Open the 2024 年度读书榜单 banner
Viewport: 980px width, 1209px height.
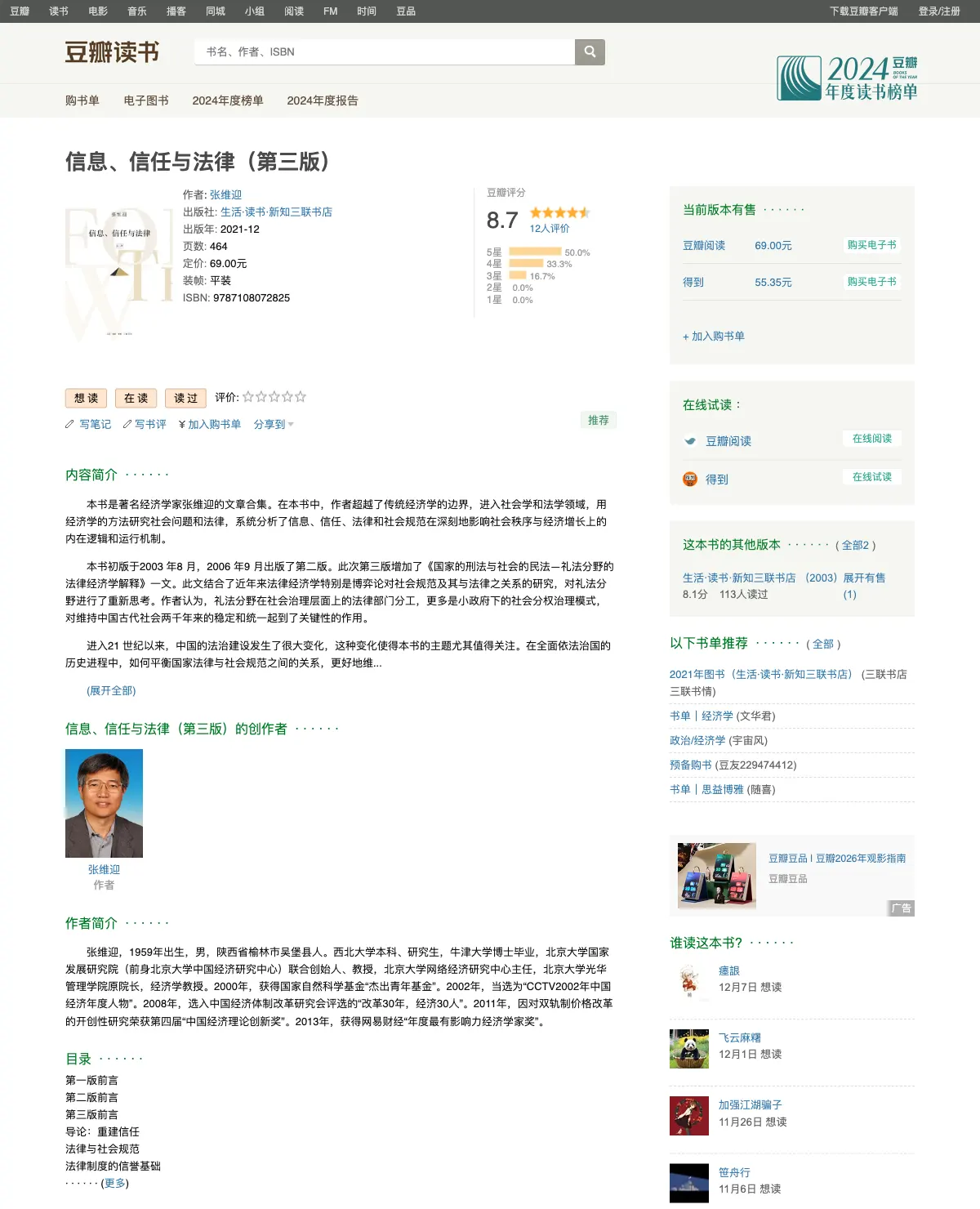(x=847, y=78)
